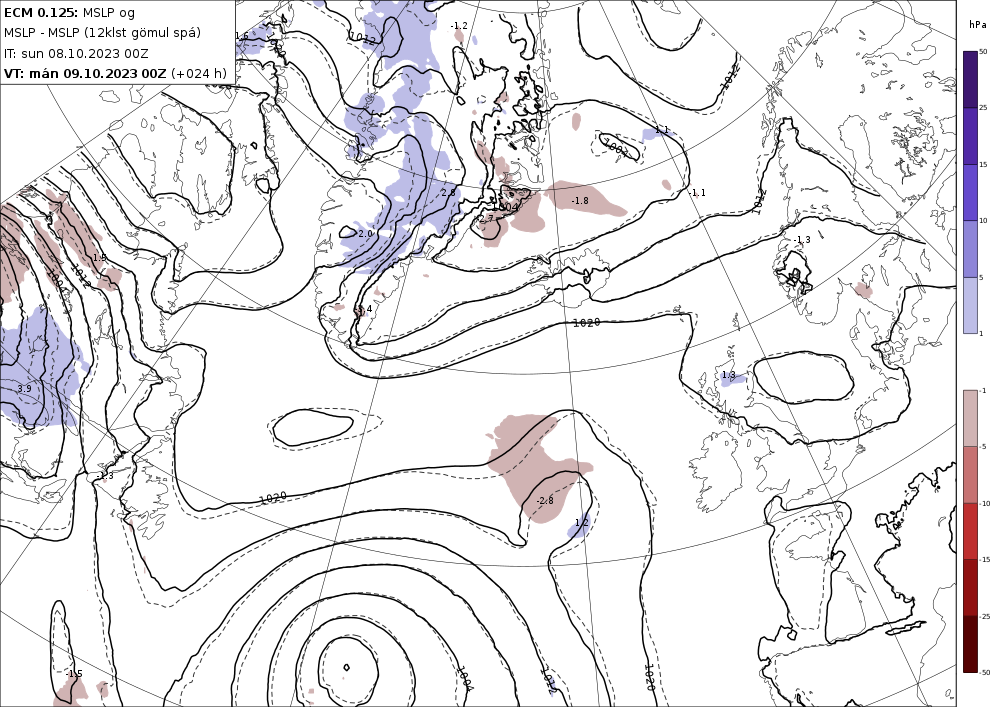Click the '-1.1' value label

pyautogui.click(x=697, y=193)
